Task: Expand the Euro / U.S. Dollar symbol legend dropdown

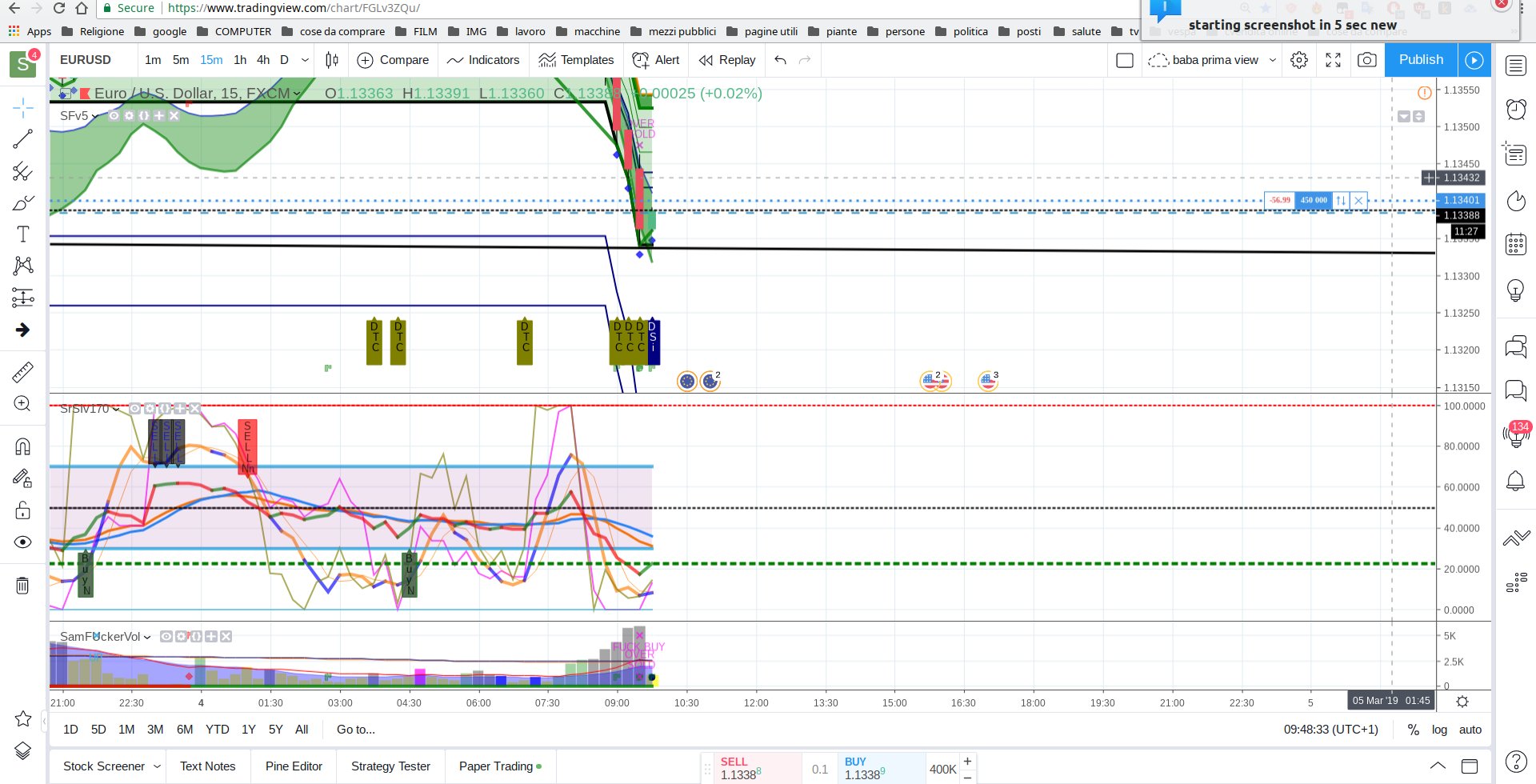Action: (298, 94)
